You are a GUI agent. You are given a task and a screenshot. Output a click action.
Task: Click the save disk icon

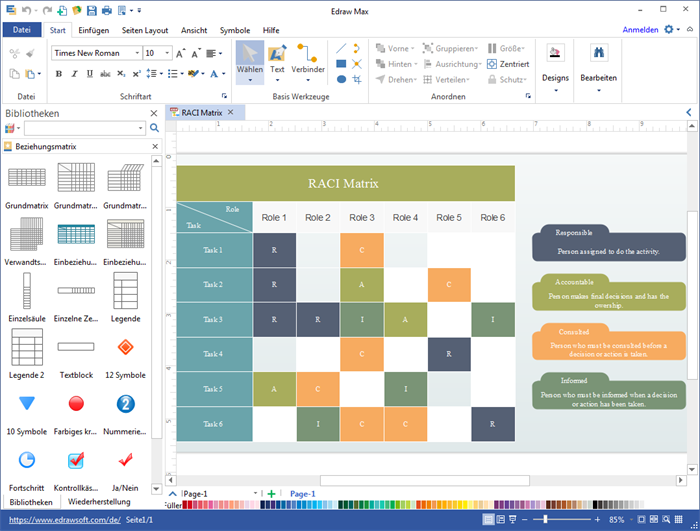tap(92, 10)
